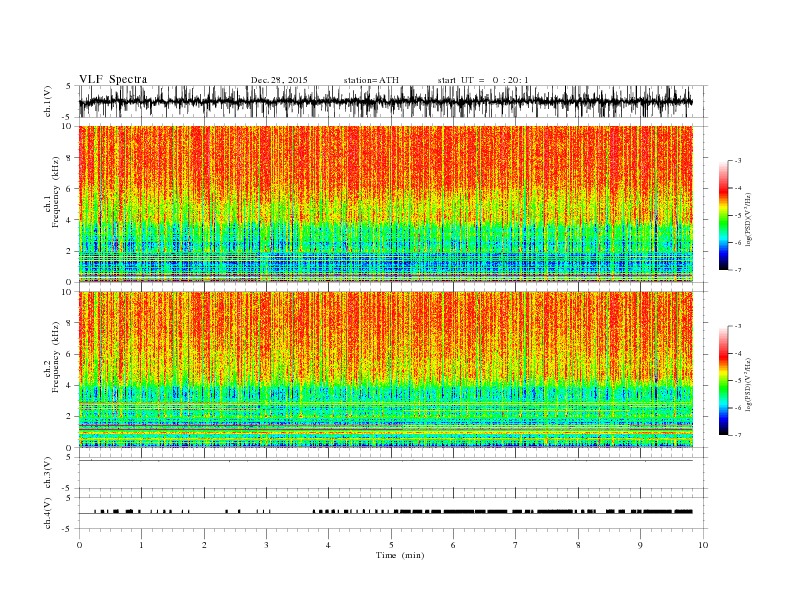Screen dimensions: 792x612
Task: Click the 'VLF Spectra' title text
Action: pos(113,79)
